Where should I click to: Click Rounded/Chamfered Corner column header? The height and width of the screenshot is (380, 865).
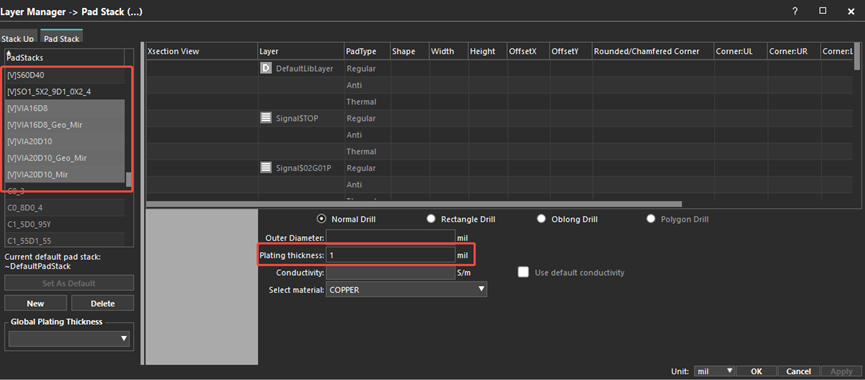click(653, 51)
